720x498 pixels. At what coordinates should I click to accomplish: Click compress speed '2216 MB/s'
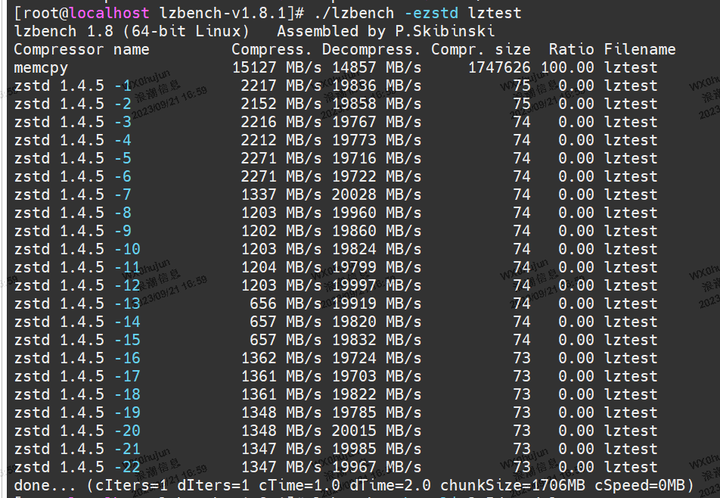tap(281, 122)
